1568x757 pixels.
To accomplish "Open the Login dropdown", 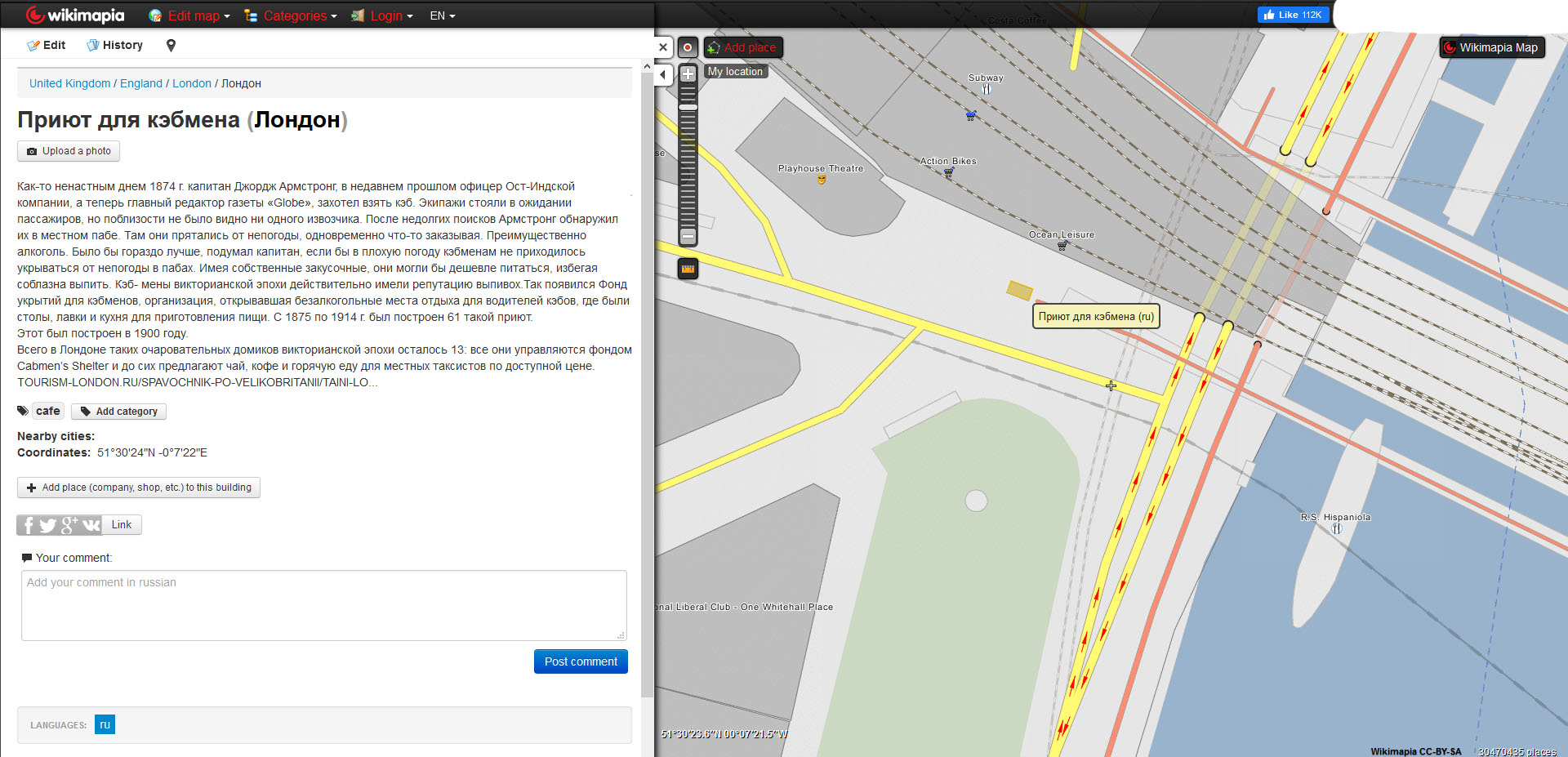I will (x=382, y=16).
